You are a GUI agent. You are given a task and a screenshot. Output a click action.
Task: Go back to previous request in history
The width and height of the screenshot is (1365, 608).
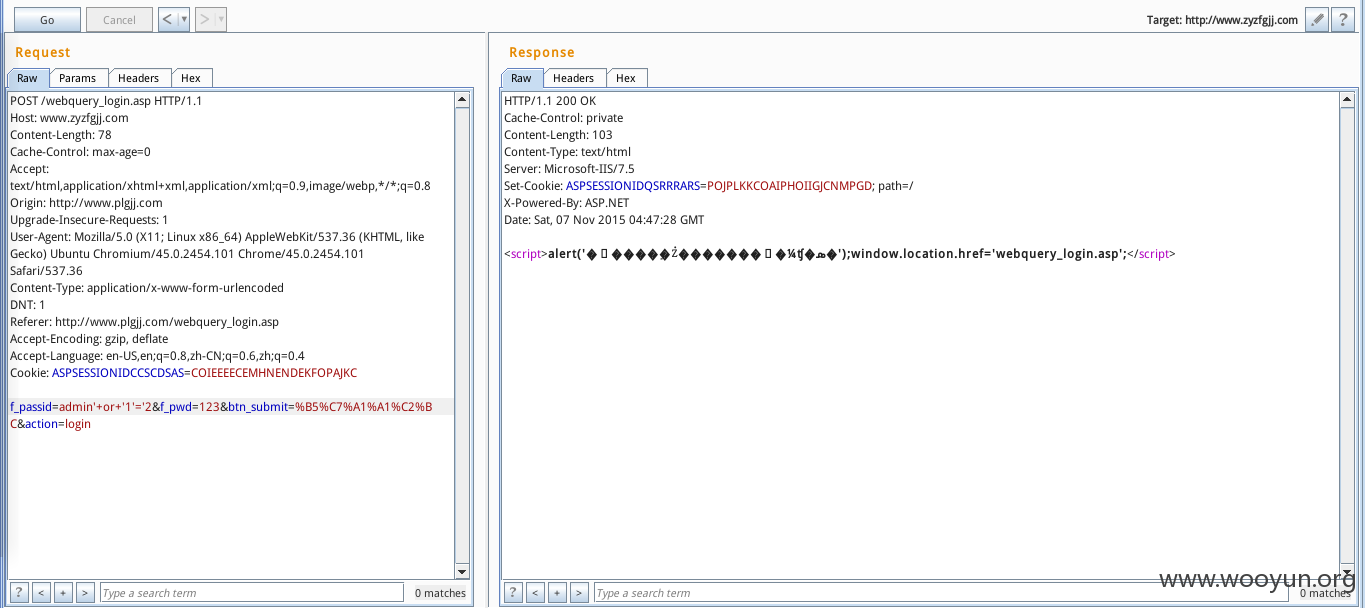click(x=168, y=19)
